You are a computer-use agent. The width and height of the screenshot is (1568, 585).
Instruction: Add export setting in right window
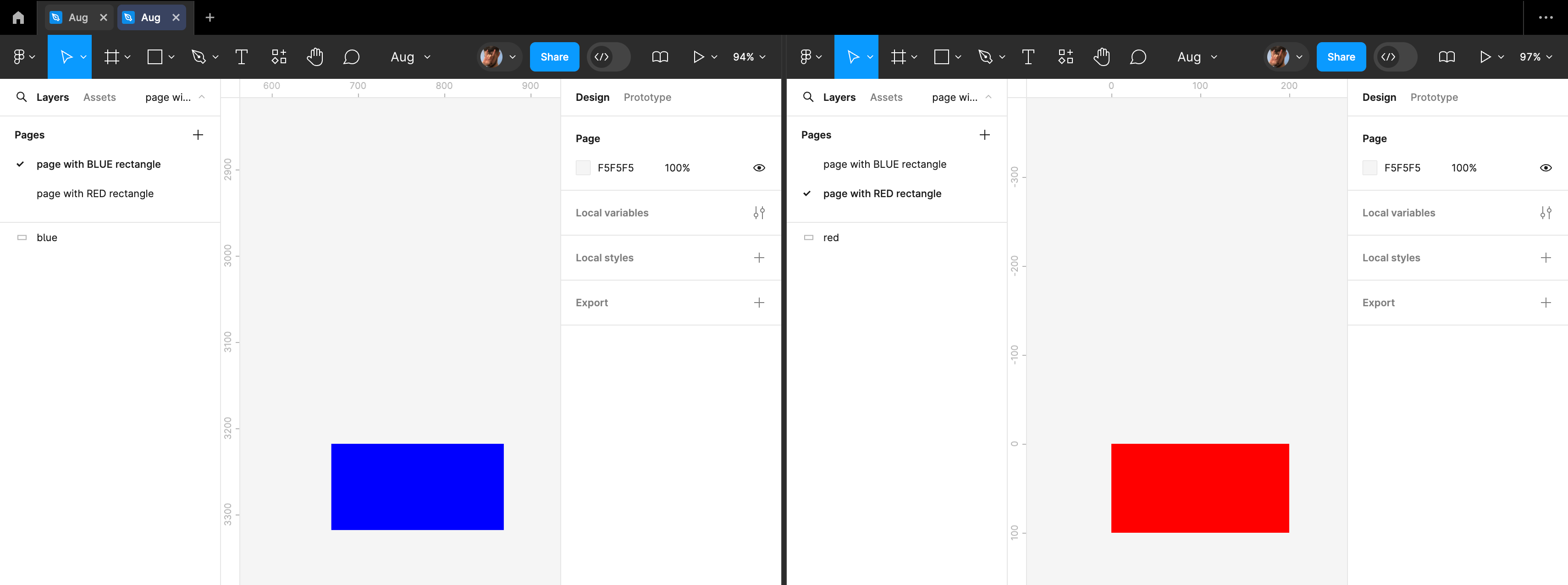click(x=1546, y=303)
